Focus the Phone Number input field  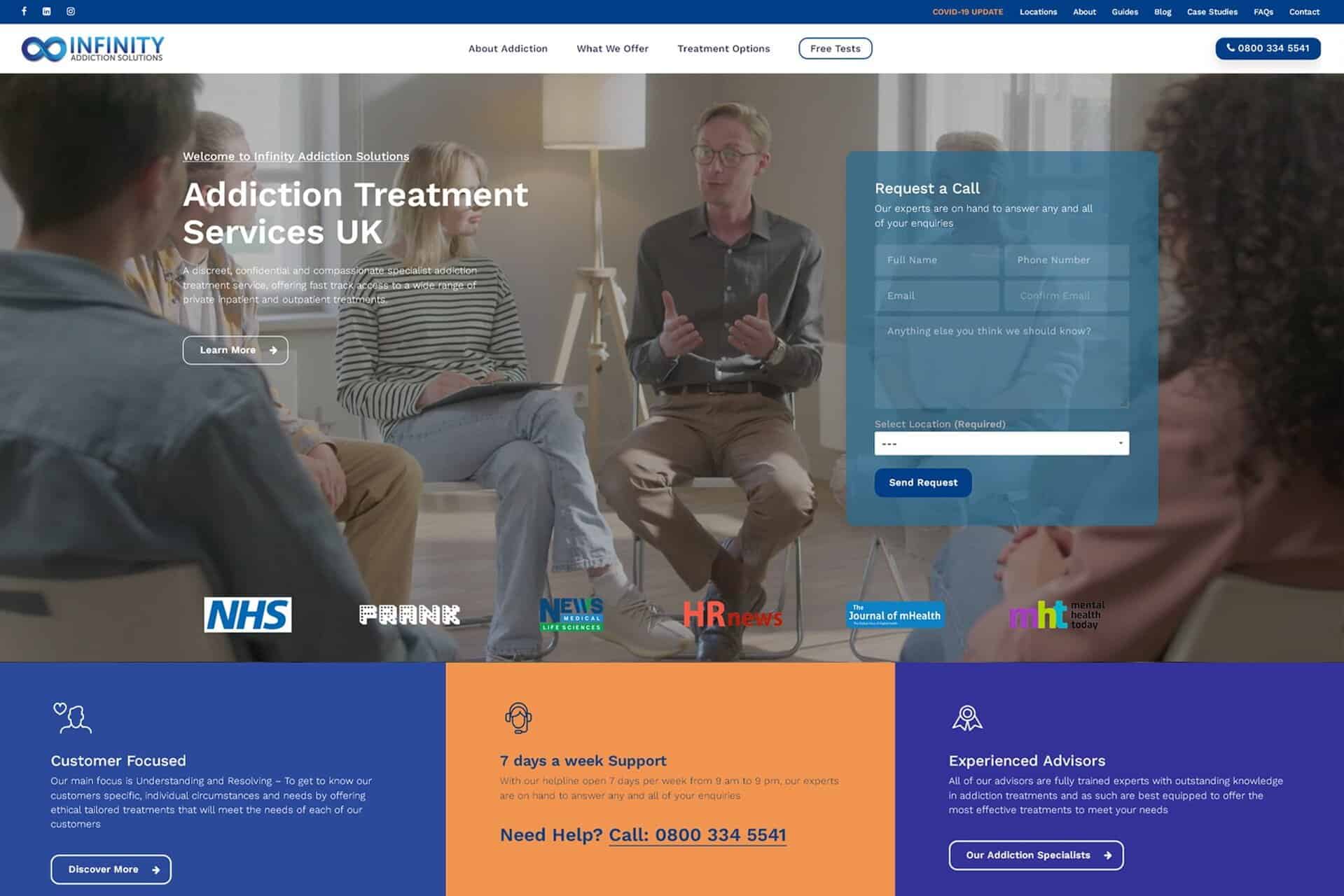(x=1066, y=260)
